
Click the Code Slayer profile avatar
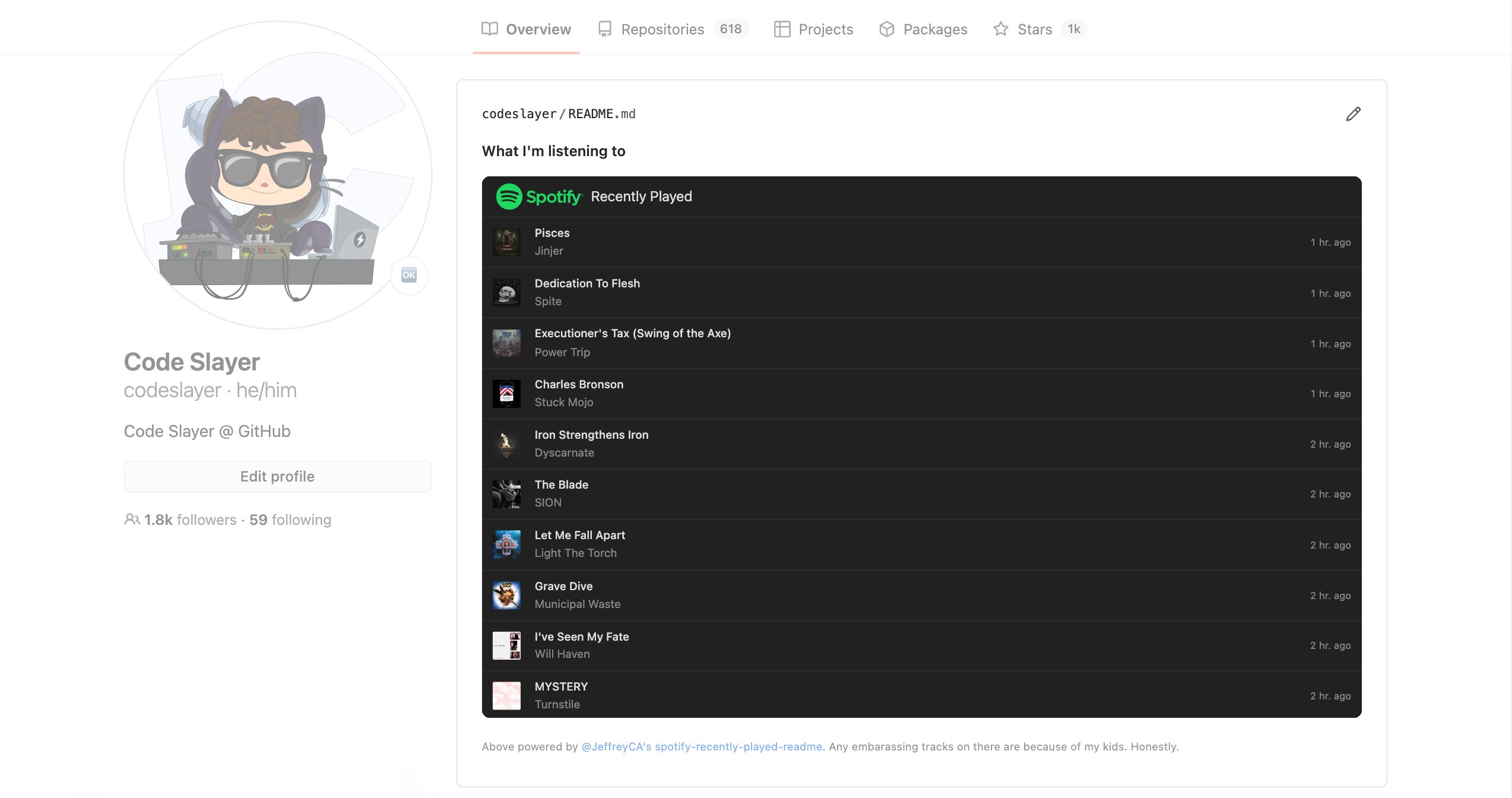[277, 175]
